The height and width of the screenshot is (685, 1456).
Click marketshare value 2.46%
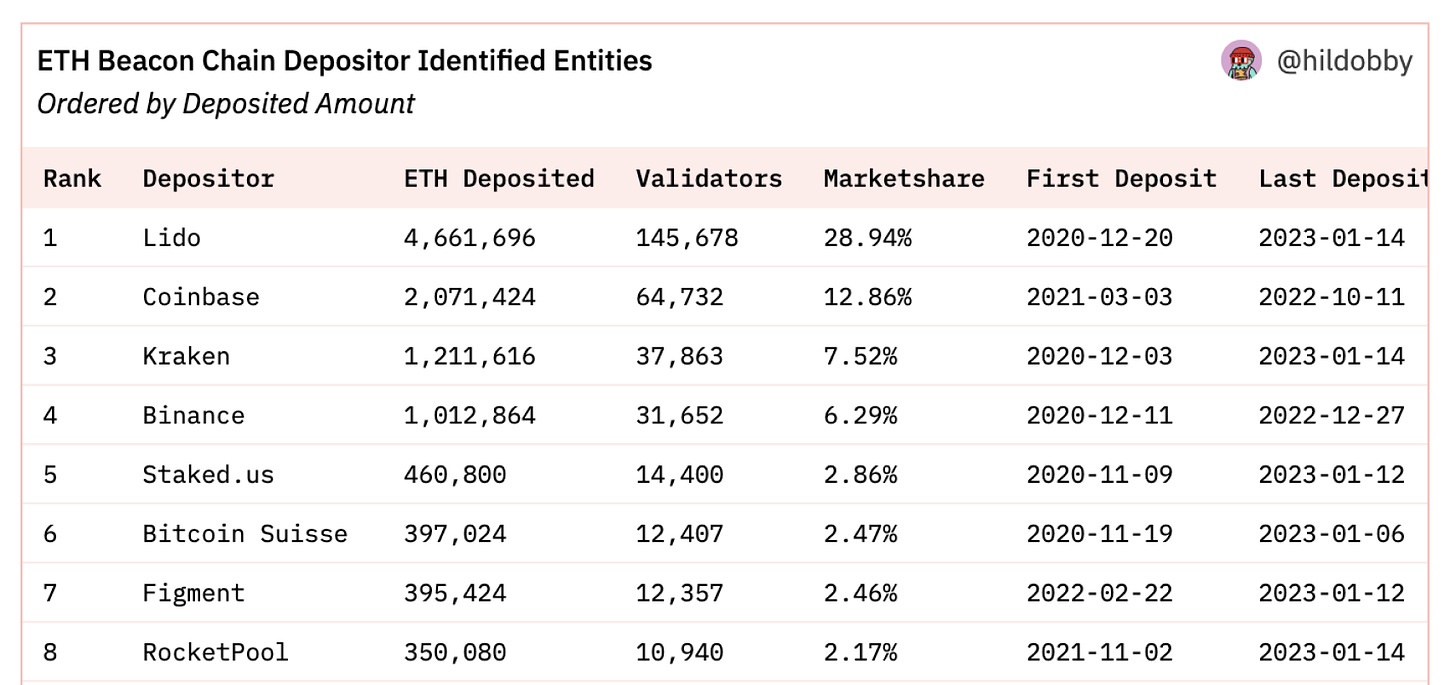[x=861, y=593]
